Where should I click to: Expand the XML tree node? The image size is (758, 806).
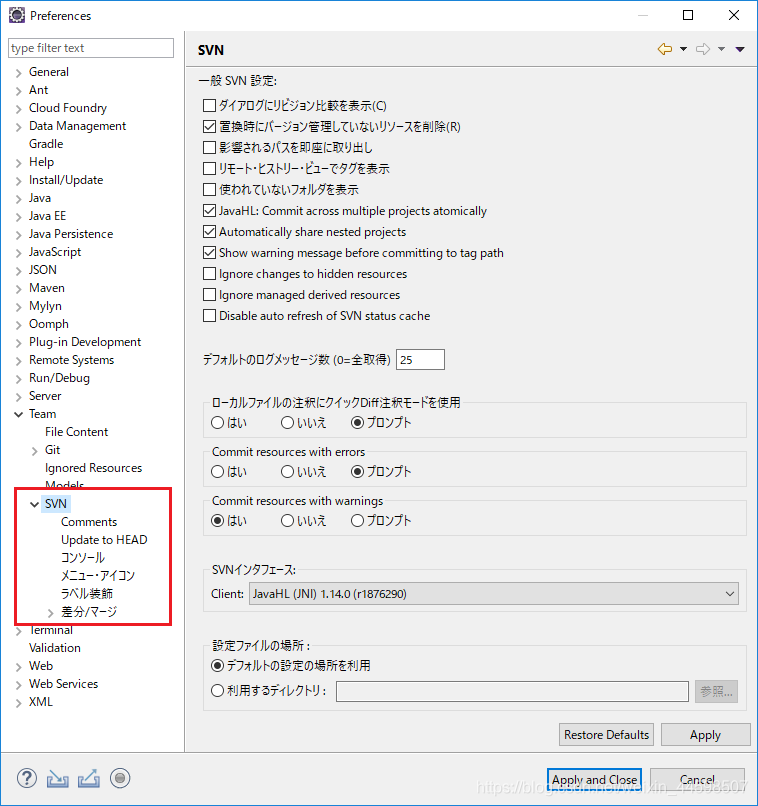(19, 703)
